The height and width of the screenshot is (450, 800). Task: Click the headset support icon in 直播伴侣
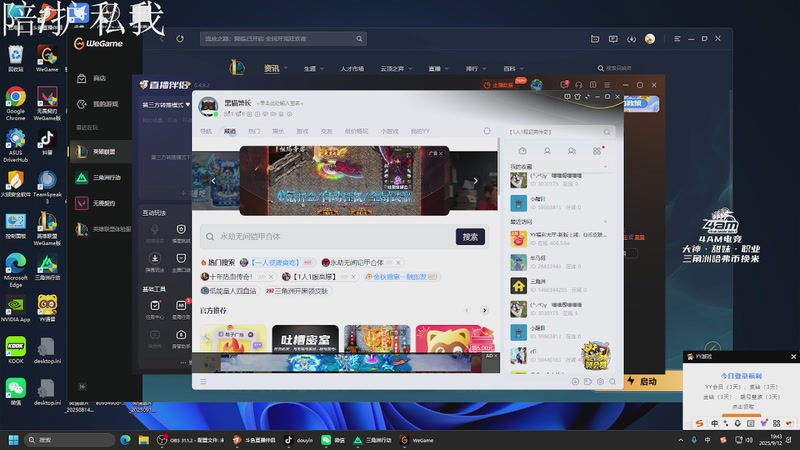click(579, 85)
